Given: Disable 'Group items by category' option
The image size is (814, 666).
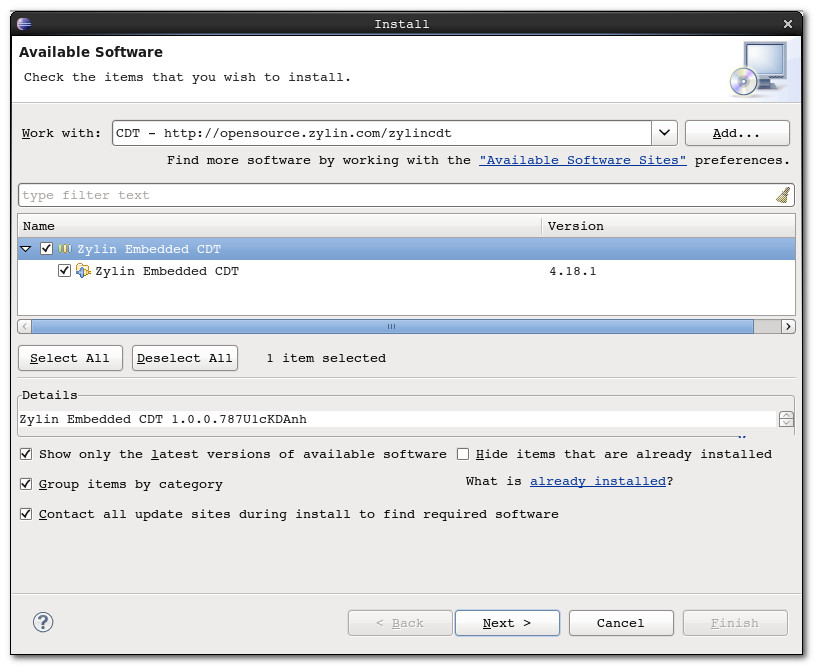Looking at the screenshot, I should (x=26, y=484).
